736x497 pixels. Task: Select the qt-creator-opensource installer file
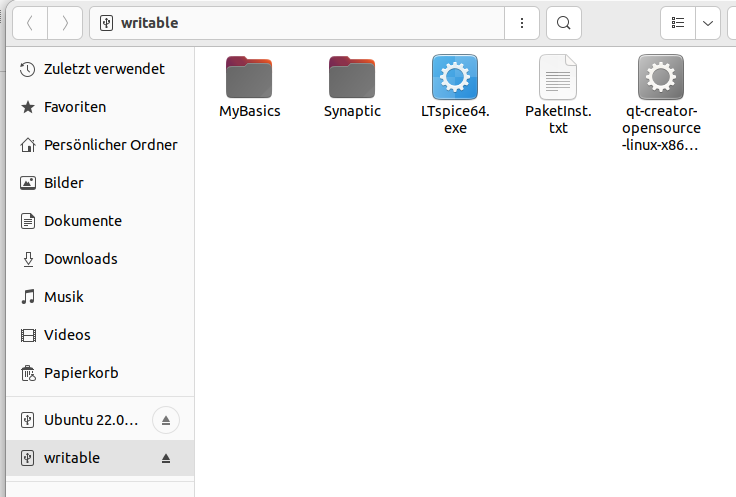pyautogui.click(x=660, y=77)
